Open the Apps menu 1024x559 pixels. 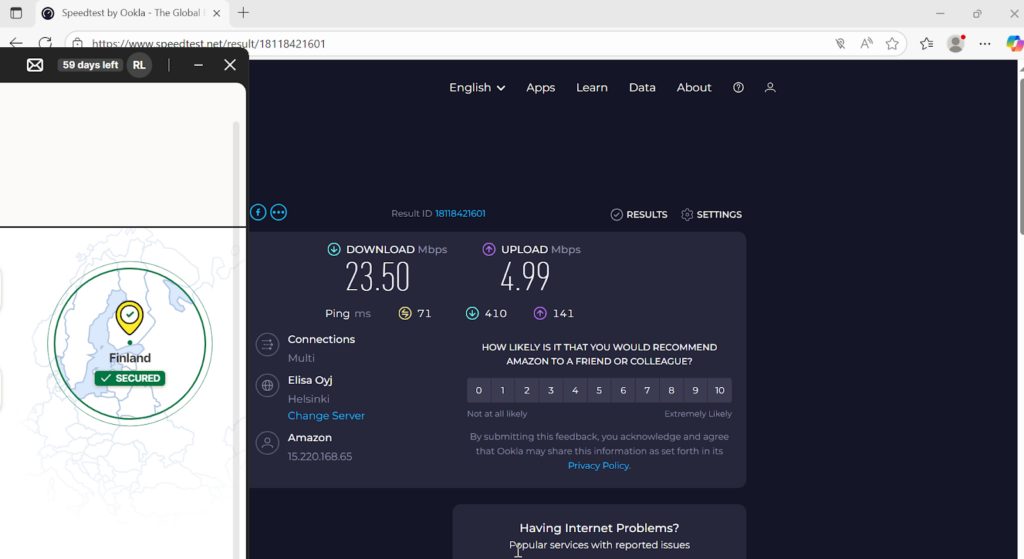click(541, 88)
